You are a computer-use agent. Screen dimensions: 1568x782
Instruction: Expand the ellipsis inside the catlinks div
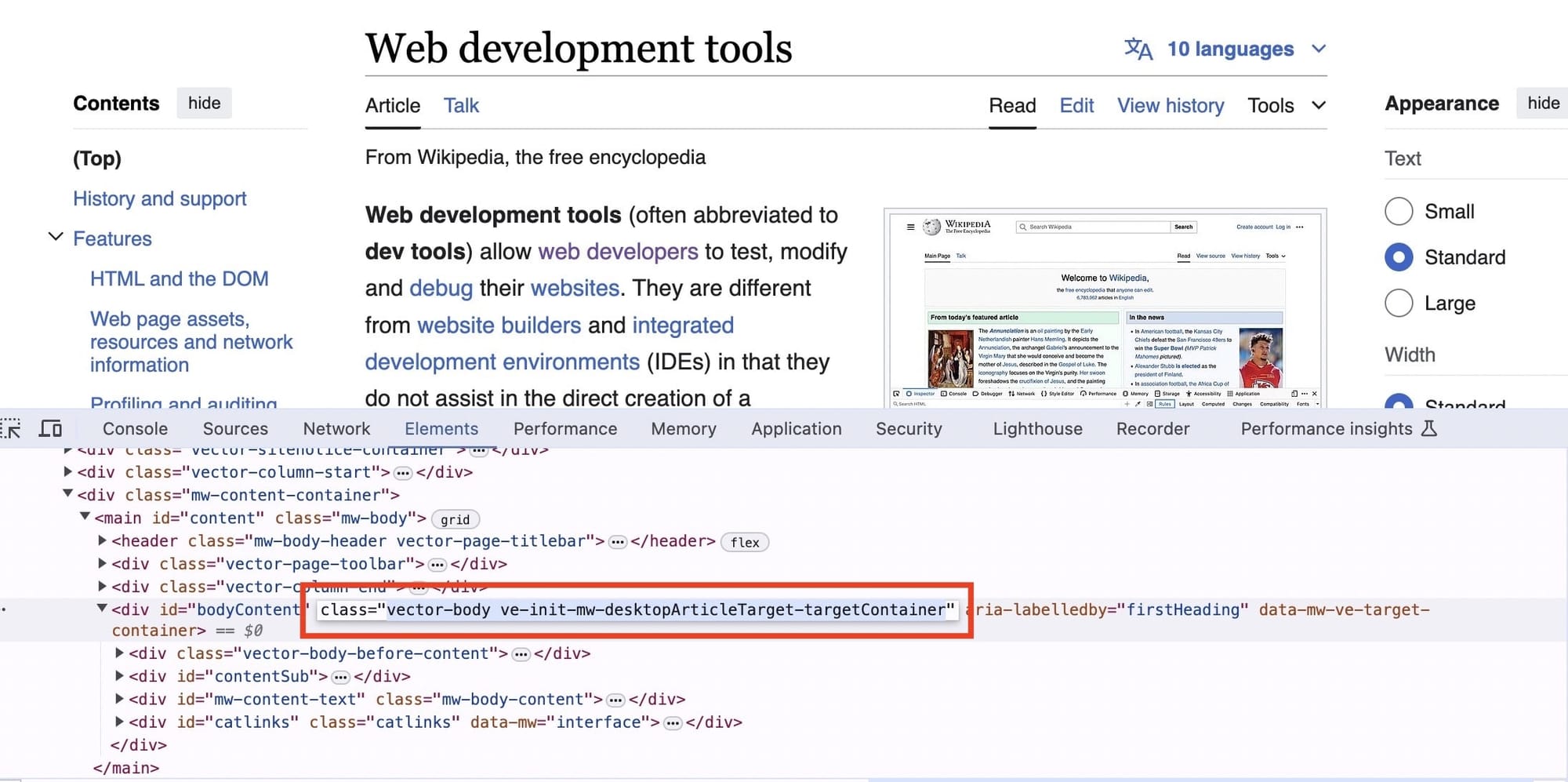pos(673,722)
